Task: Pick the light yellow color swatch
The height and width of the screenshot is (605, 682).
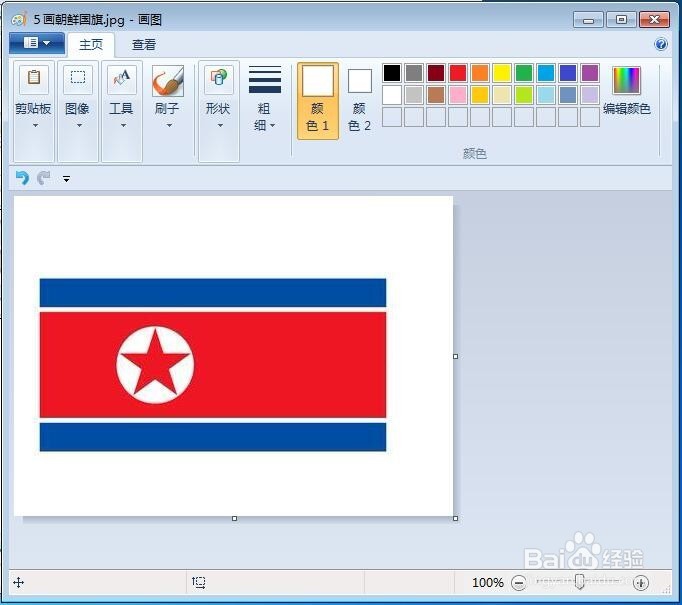Action: [x=502, y=95]
